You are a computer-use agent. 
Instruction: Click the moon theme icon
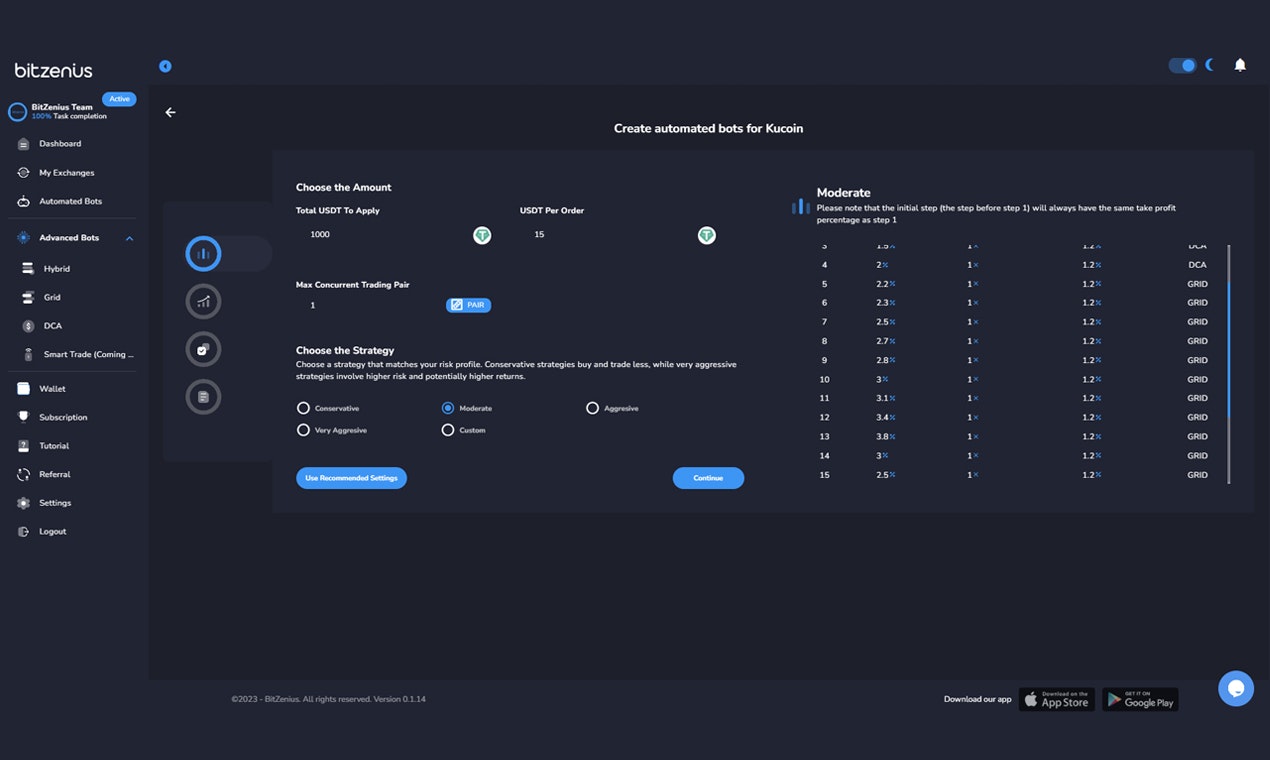click(x=1210, y=65)
